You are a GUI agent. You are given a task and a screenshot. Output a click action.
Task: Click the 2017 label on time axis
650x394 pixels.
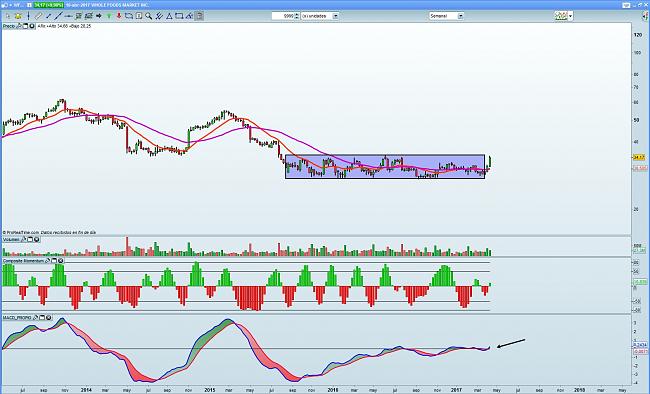click(x=456, y=390)
